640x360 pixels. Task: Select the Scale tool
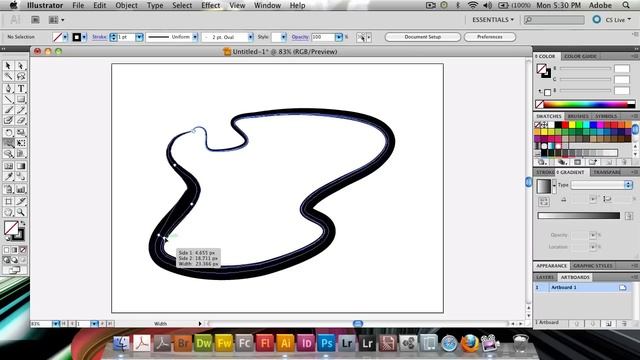tap(21, 132)
